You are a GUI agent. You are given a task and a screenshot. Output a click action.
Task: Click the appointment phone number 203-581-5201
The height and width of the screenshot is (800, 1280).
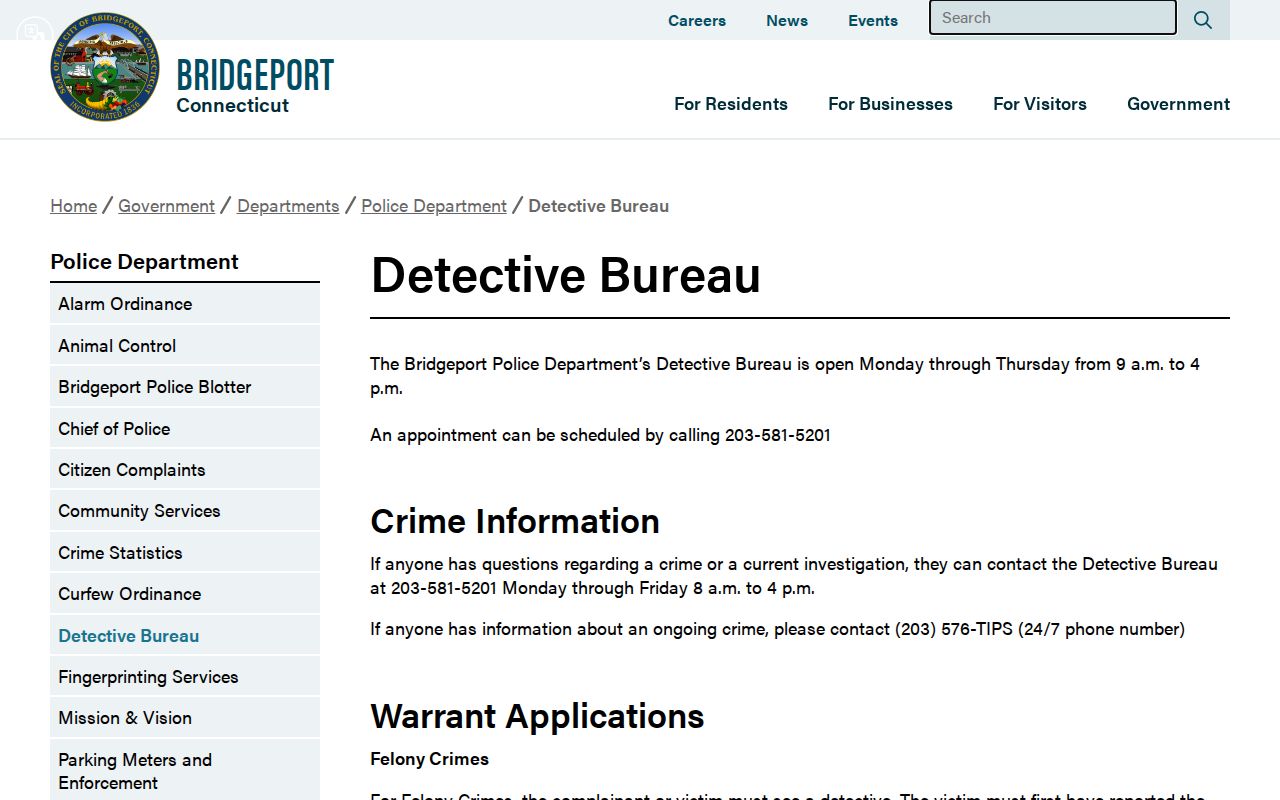pos(778,435)
